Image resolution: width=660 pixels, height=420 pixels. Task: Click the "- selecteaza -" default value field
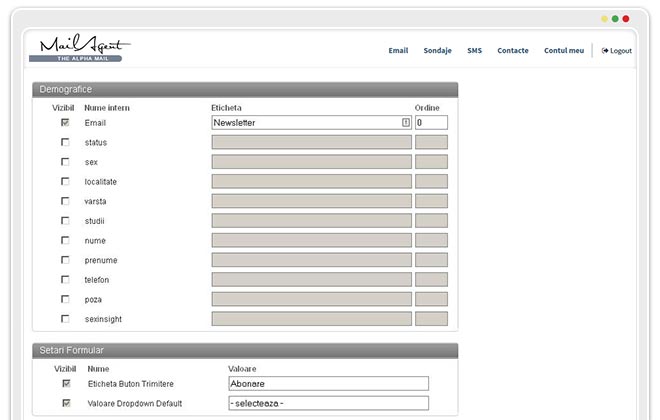click(x=328, y=403)
